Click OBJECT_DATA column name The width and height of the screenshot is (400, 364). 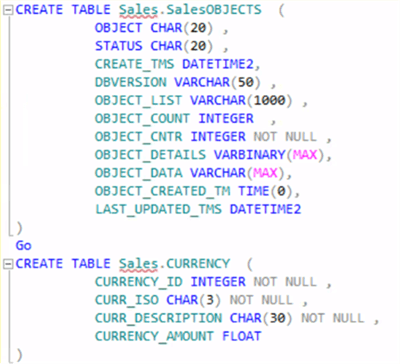click(138, 173)
